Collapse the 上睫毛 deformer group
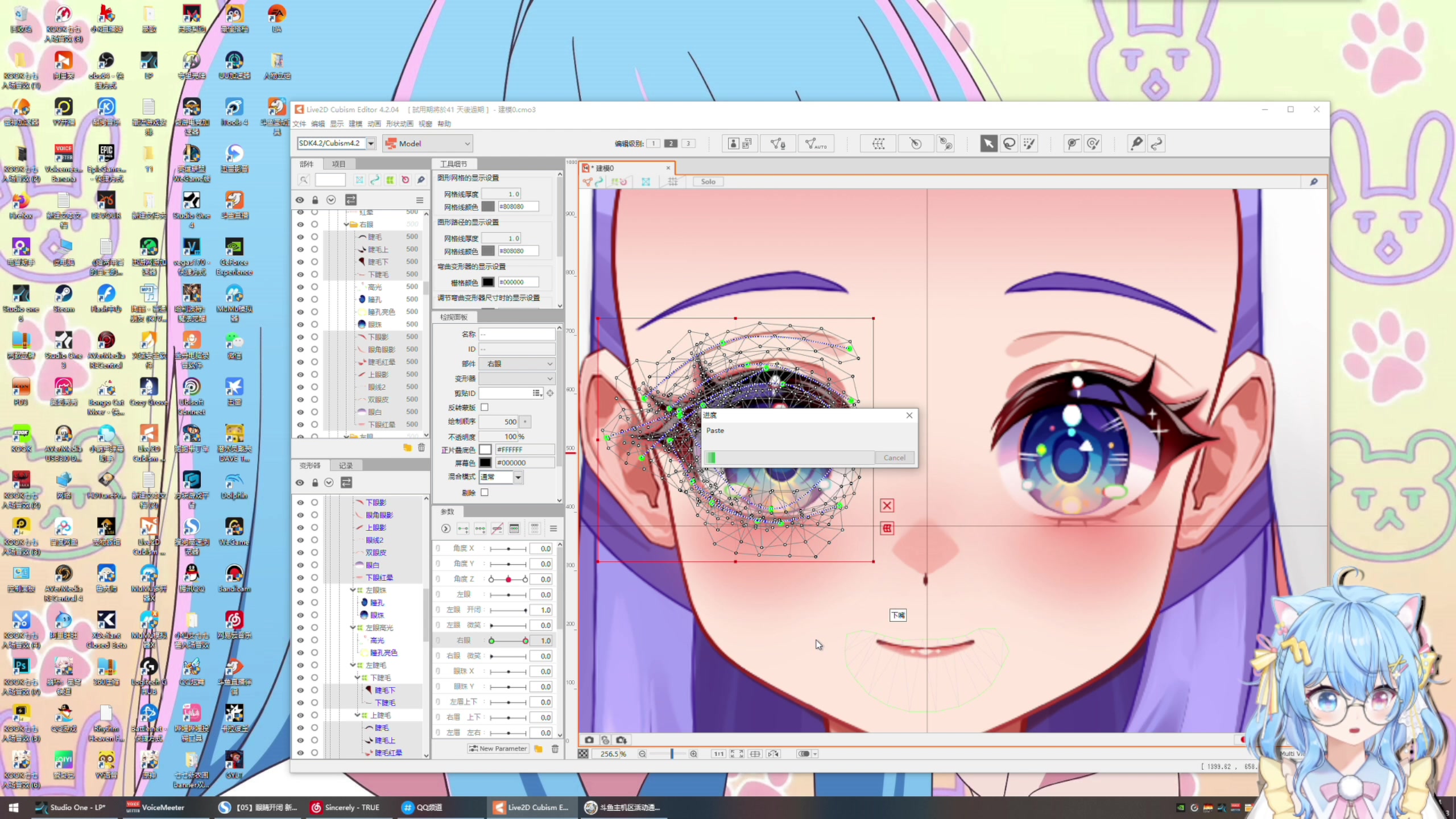Image resolution: width=1456 pixels, height=819 pixels. [x=357, y=715]
